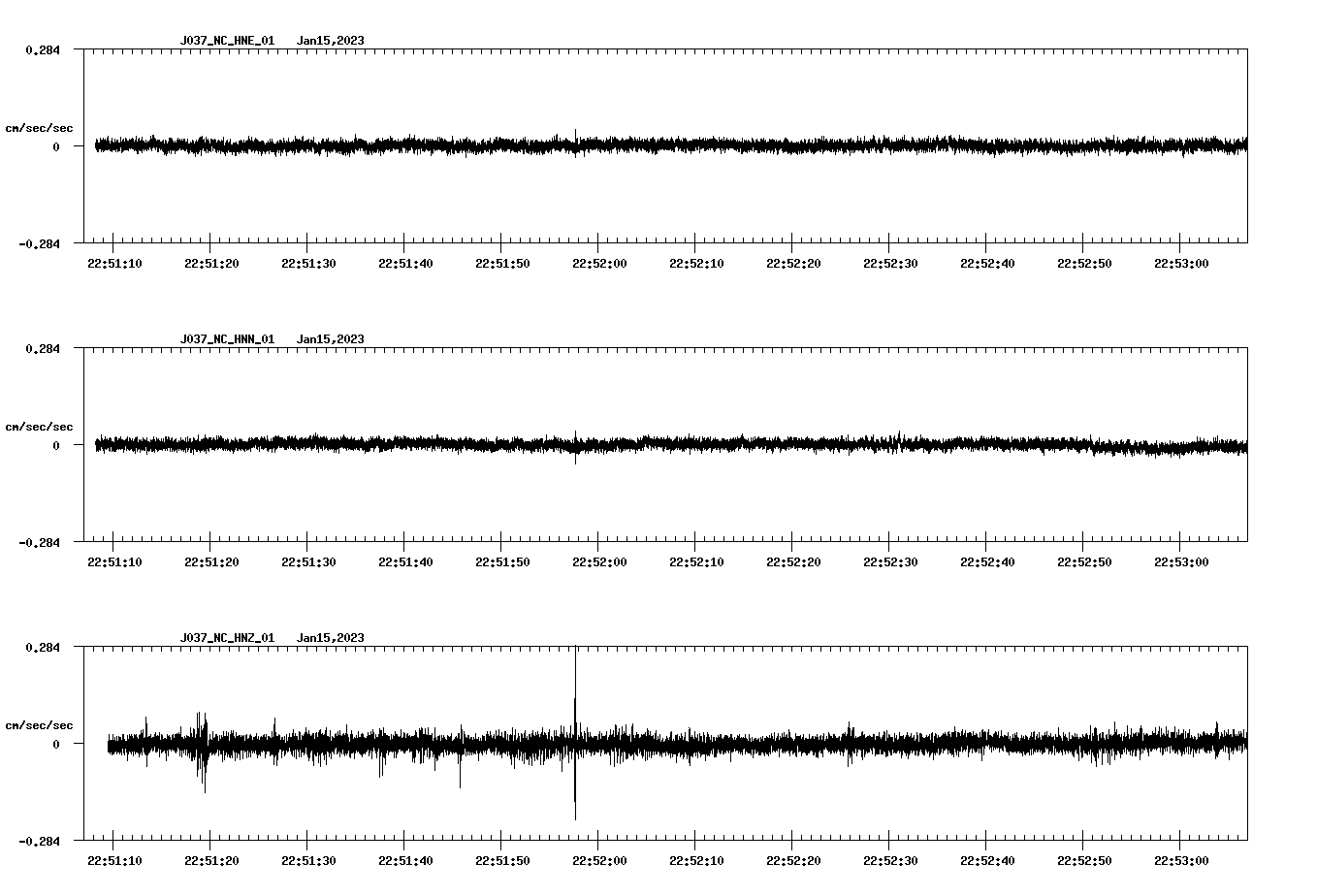Click the J037_NC_HNZ_01 channel label
The width and height of the screenshot is (1317, 896).
(x=227, y=637)
